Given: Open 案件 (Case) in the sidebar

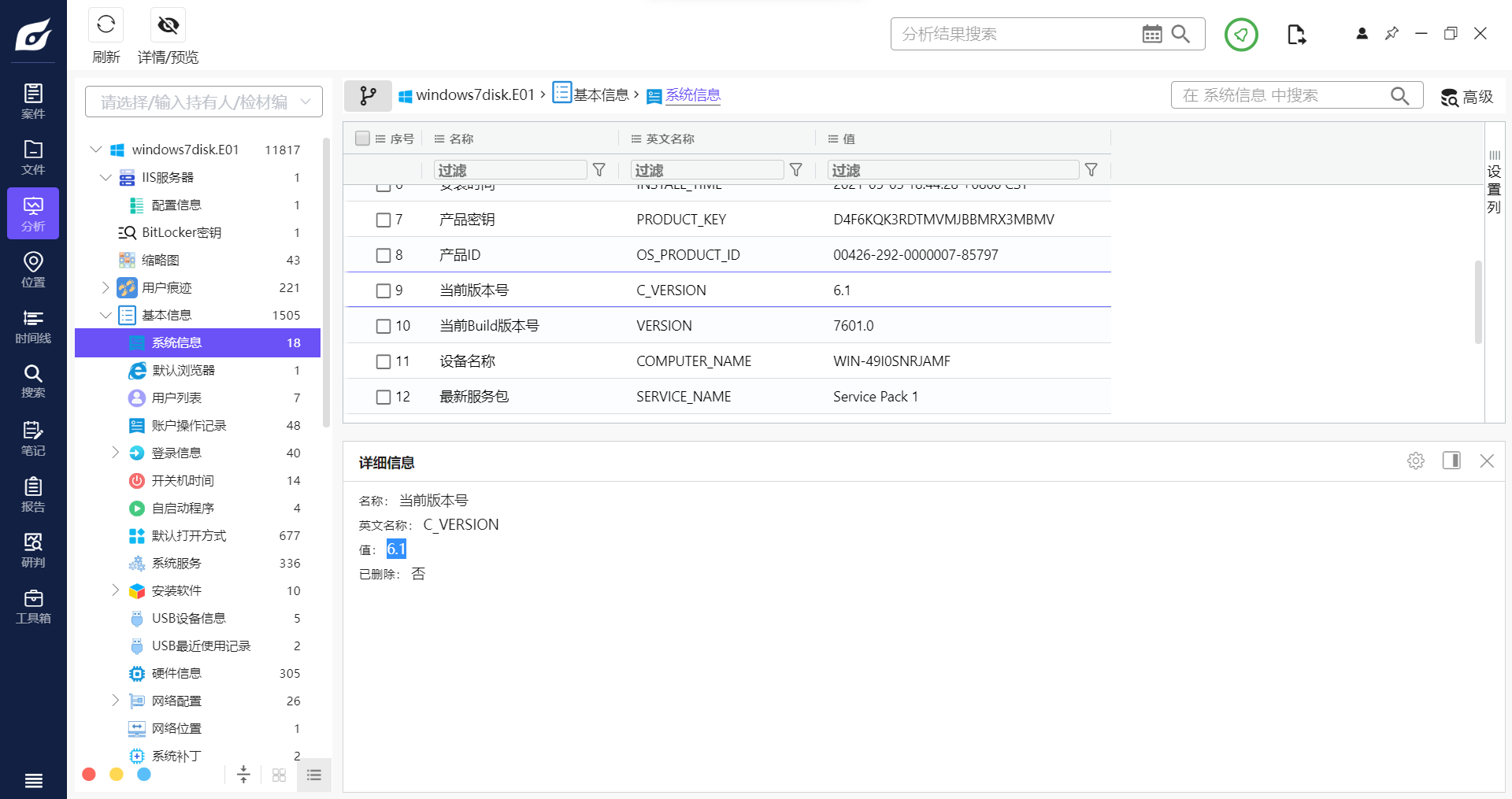Looking at the screenshot, I should [x=33, y=102].
